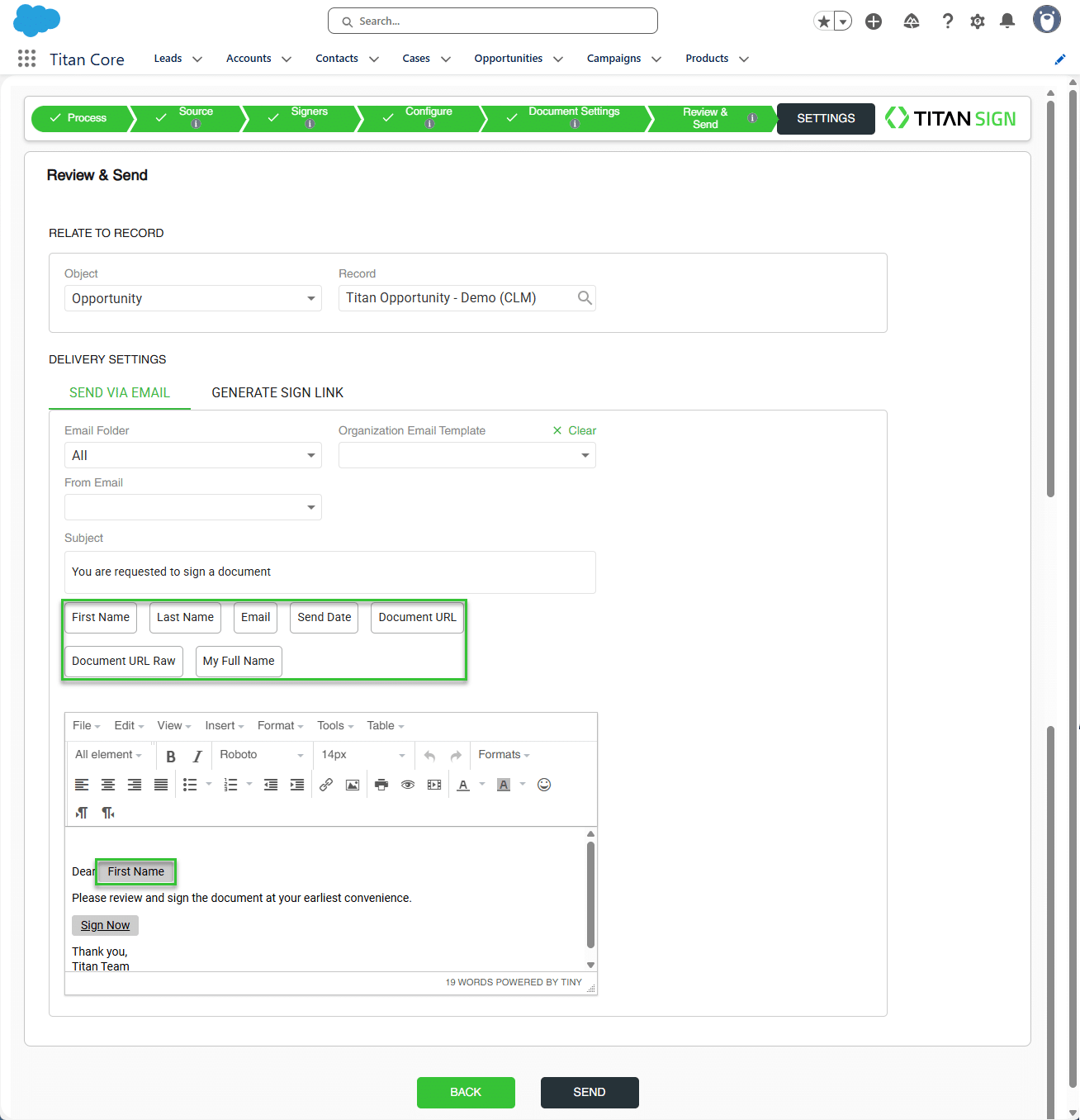This screenshot has height=1120, width=1080.
Task: Click the insert image icon
Action: [353, 785]
